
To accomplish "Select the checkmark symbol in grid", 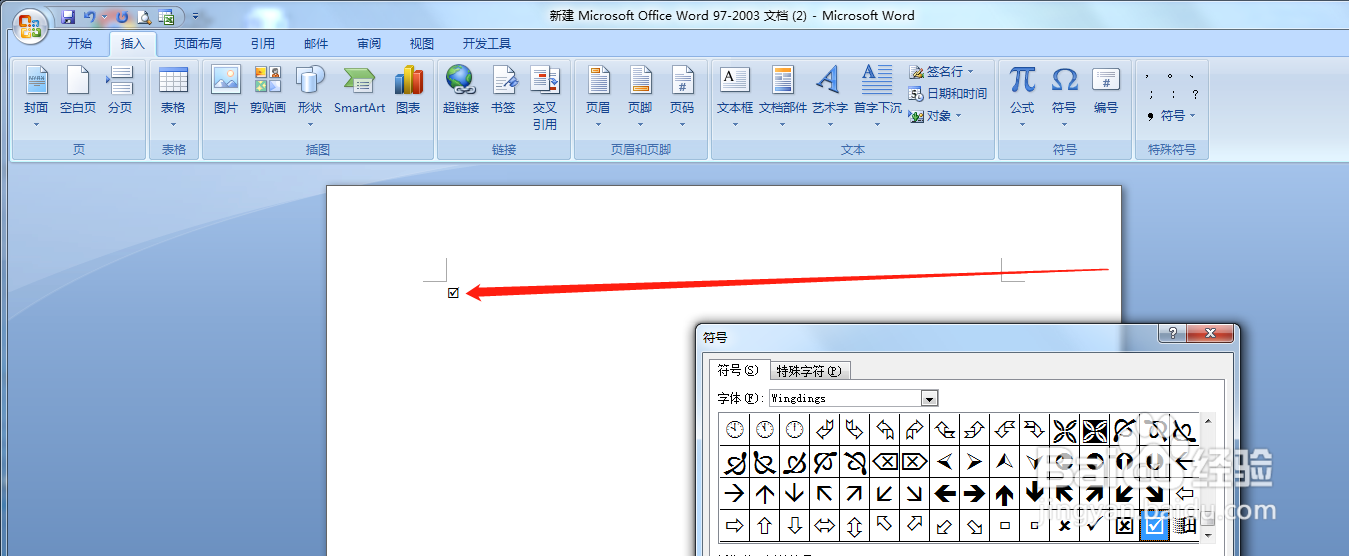I will pos(1095,526).
